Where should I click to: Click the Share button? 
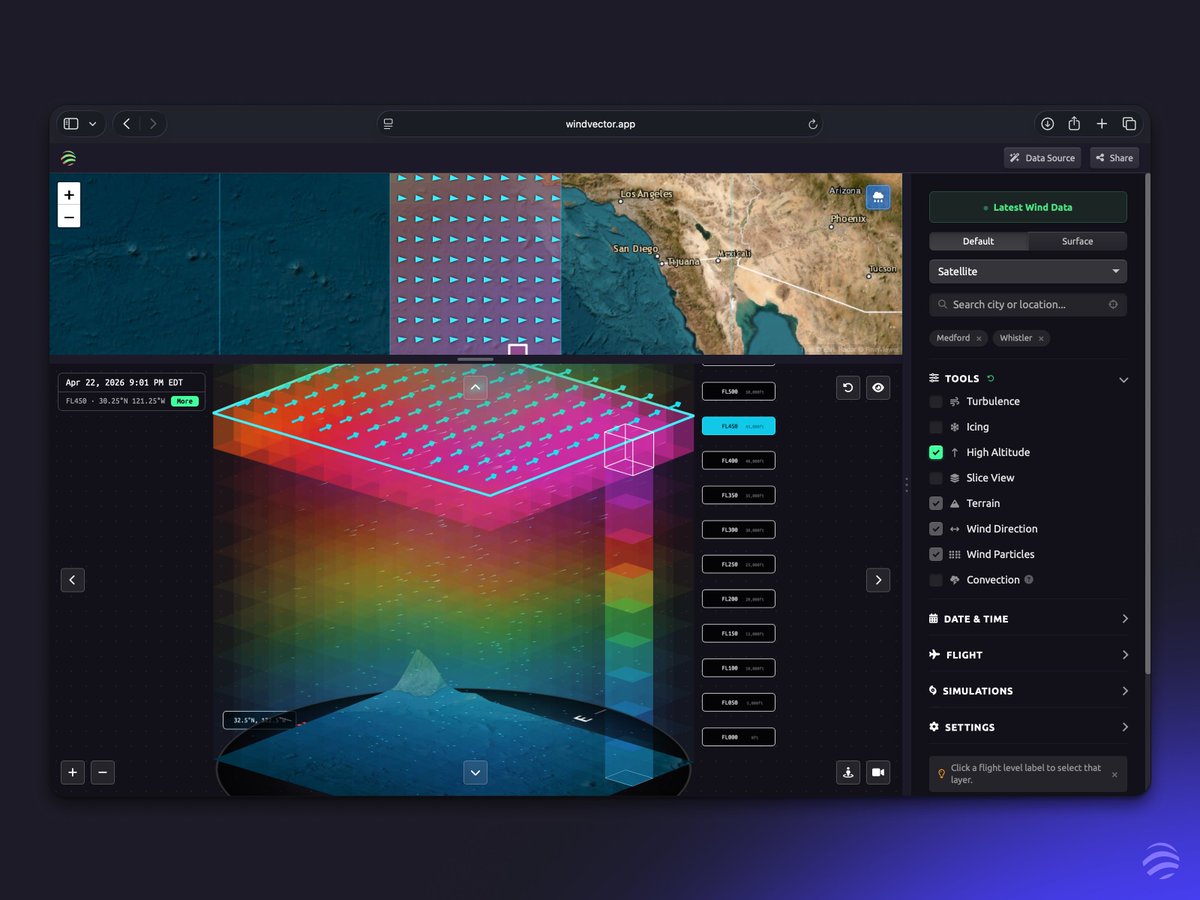[1114, 158]
